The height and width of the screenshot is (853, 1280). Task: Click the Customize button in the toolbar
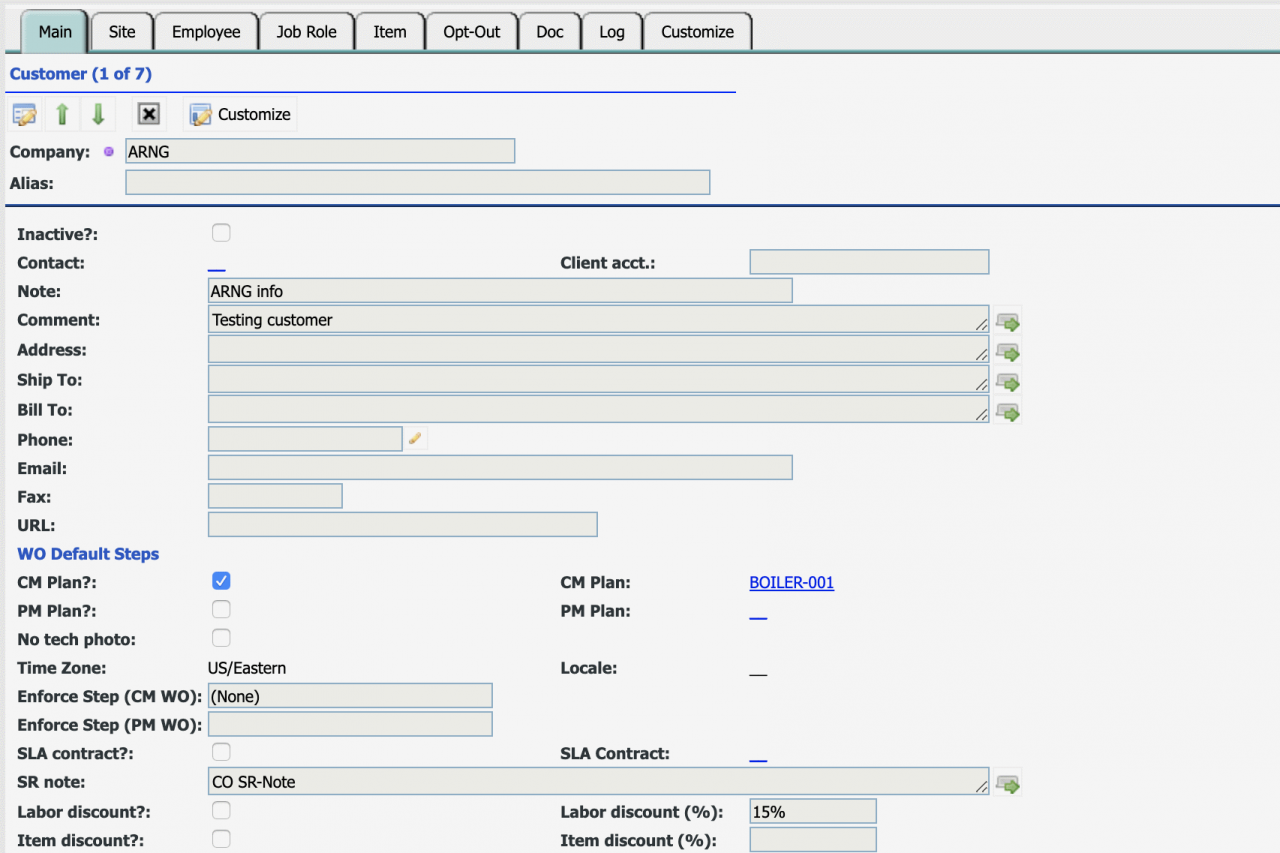point(241,114)
